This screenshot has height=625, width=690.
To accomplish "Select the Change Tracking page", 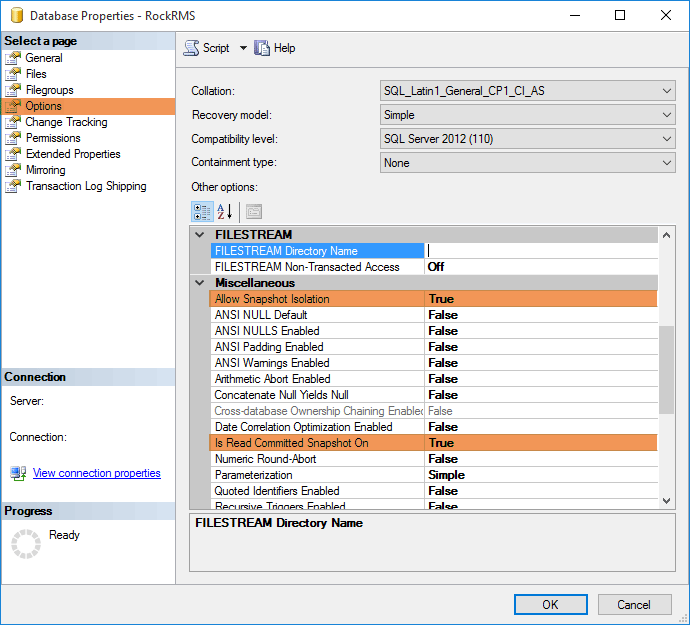I will click(x=66, y=122).
